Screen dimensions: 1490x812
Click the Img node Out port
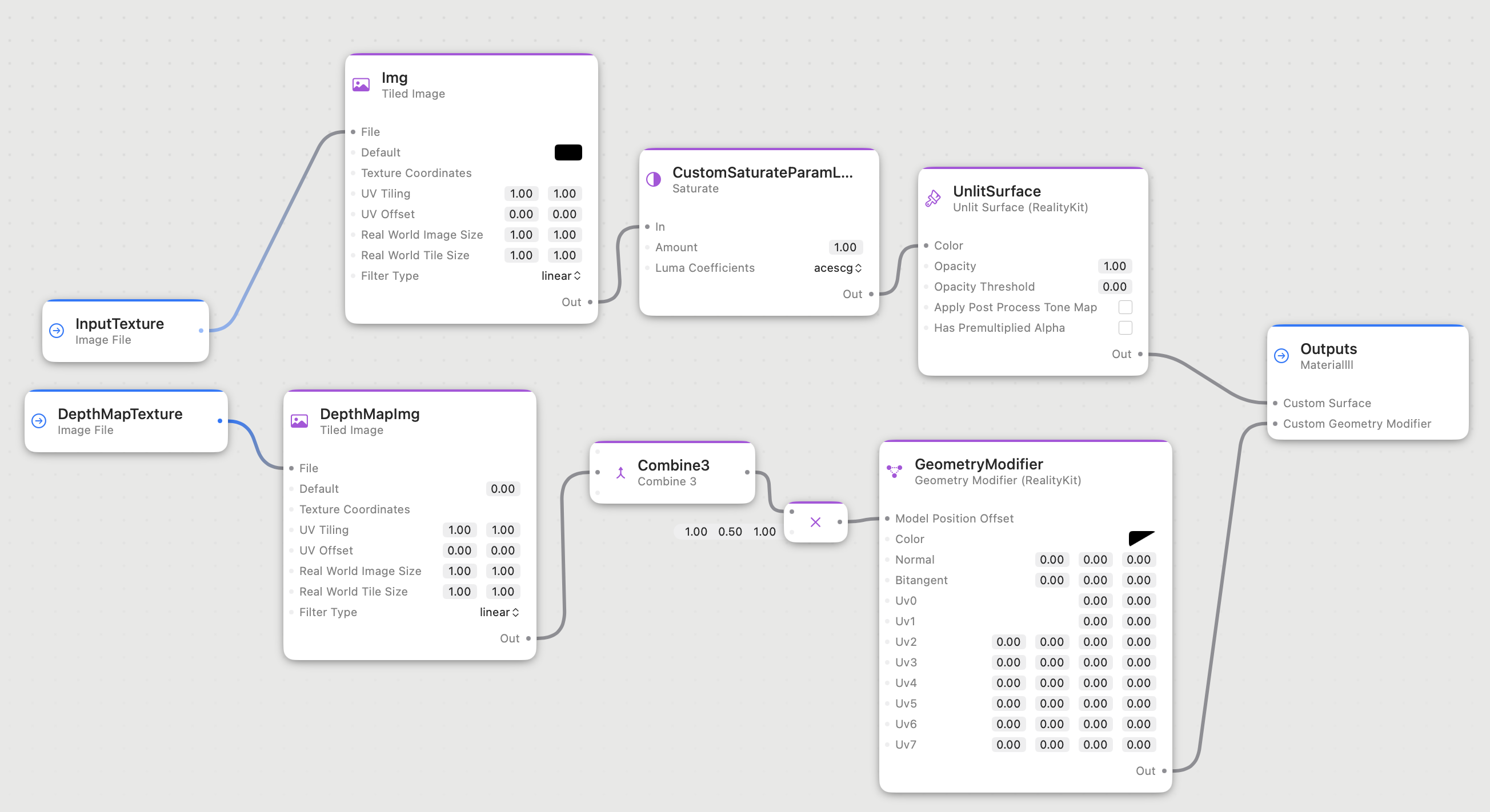[590, 302]
